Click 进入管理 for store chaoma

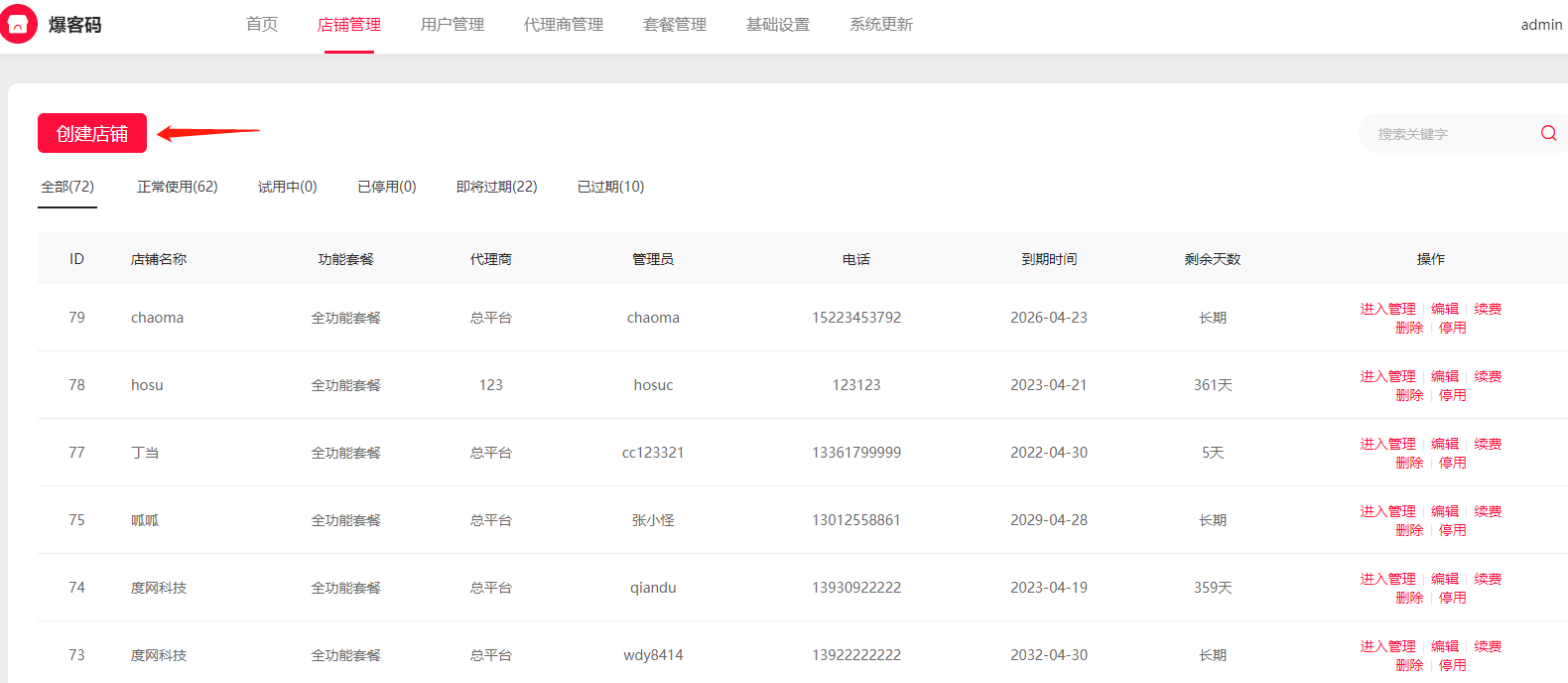1387,309
